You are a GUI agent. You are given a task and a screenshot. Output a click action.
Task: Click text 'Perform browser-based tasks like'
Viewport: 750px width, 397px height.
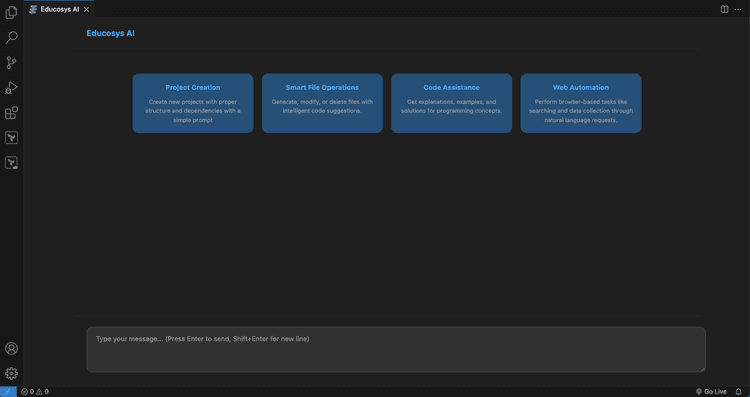(581, 102)
